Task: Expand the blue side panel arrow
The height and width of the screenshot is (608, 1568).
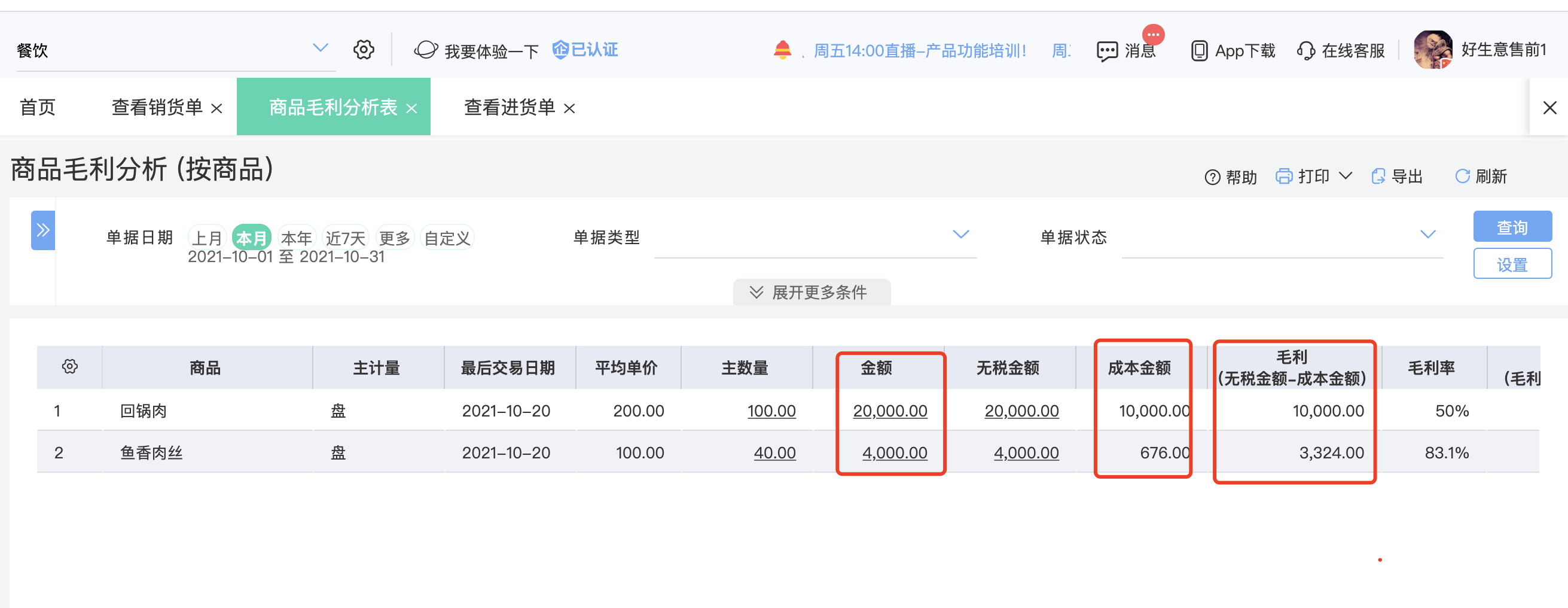Action: click(42, 230)
